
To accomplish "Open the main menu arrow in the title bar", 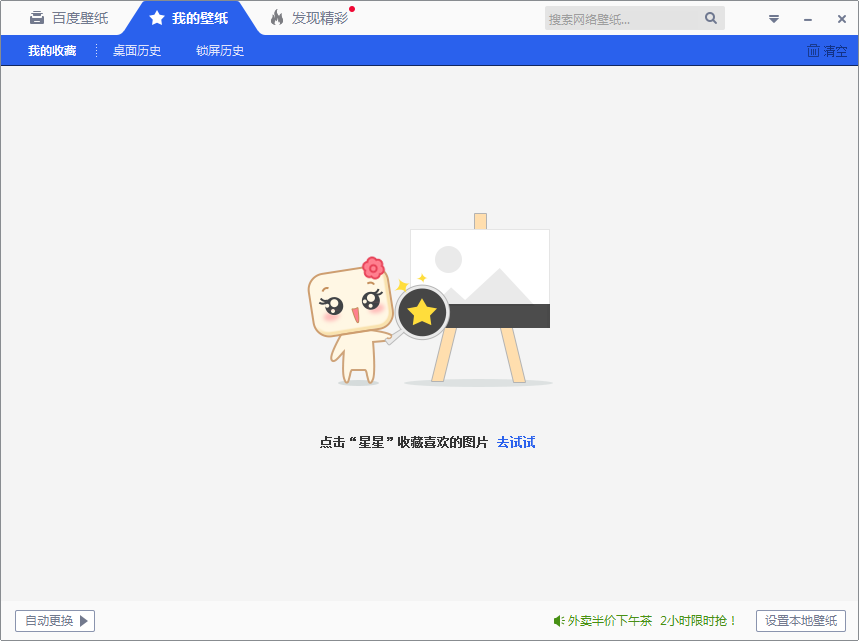I will click(773, 18).
